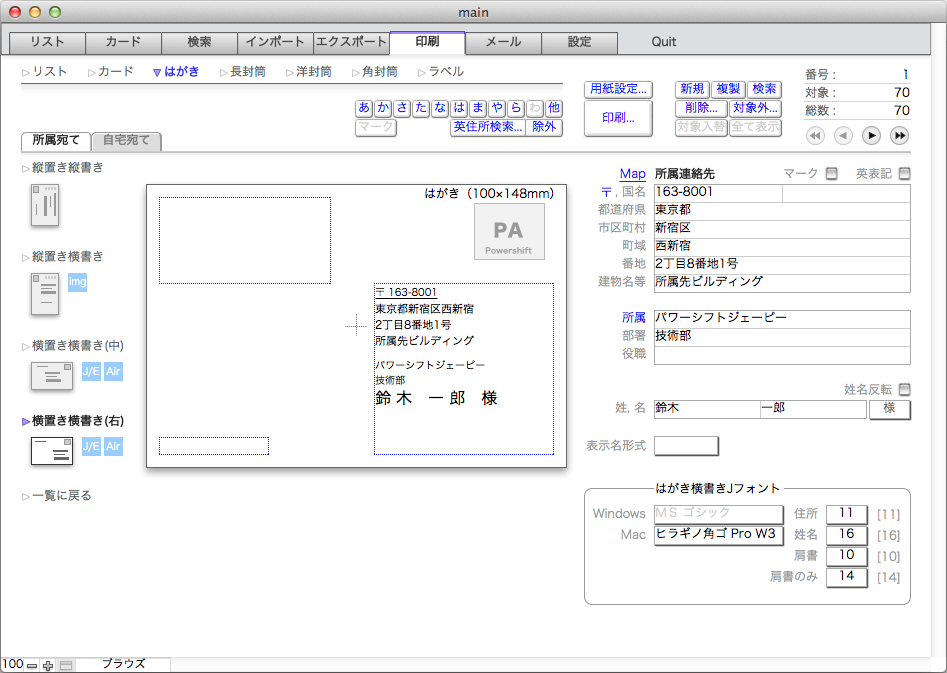The height and width of the screenshot is (673, 947).
Task: Pick the 横置き横書き(中) postcard layout icon
Action: click(52, 376)
